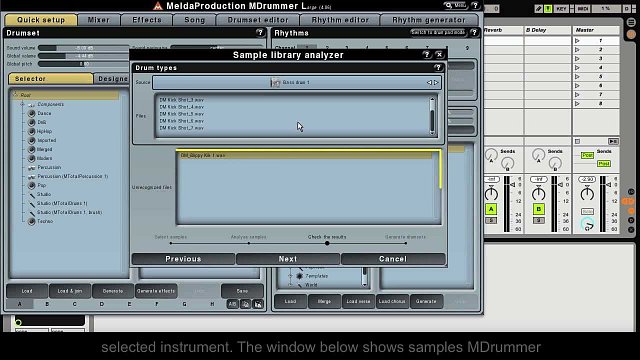This screenshot has height=360, width=640.
Task: Open the Sample library analyzer help icon
Action: click(427, 54)
